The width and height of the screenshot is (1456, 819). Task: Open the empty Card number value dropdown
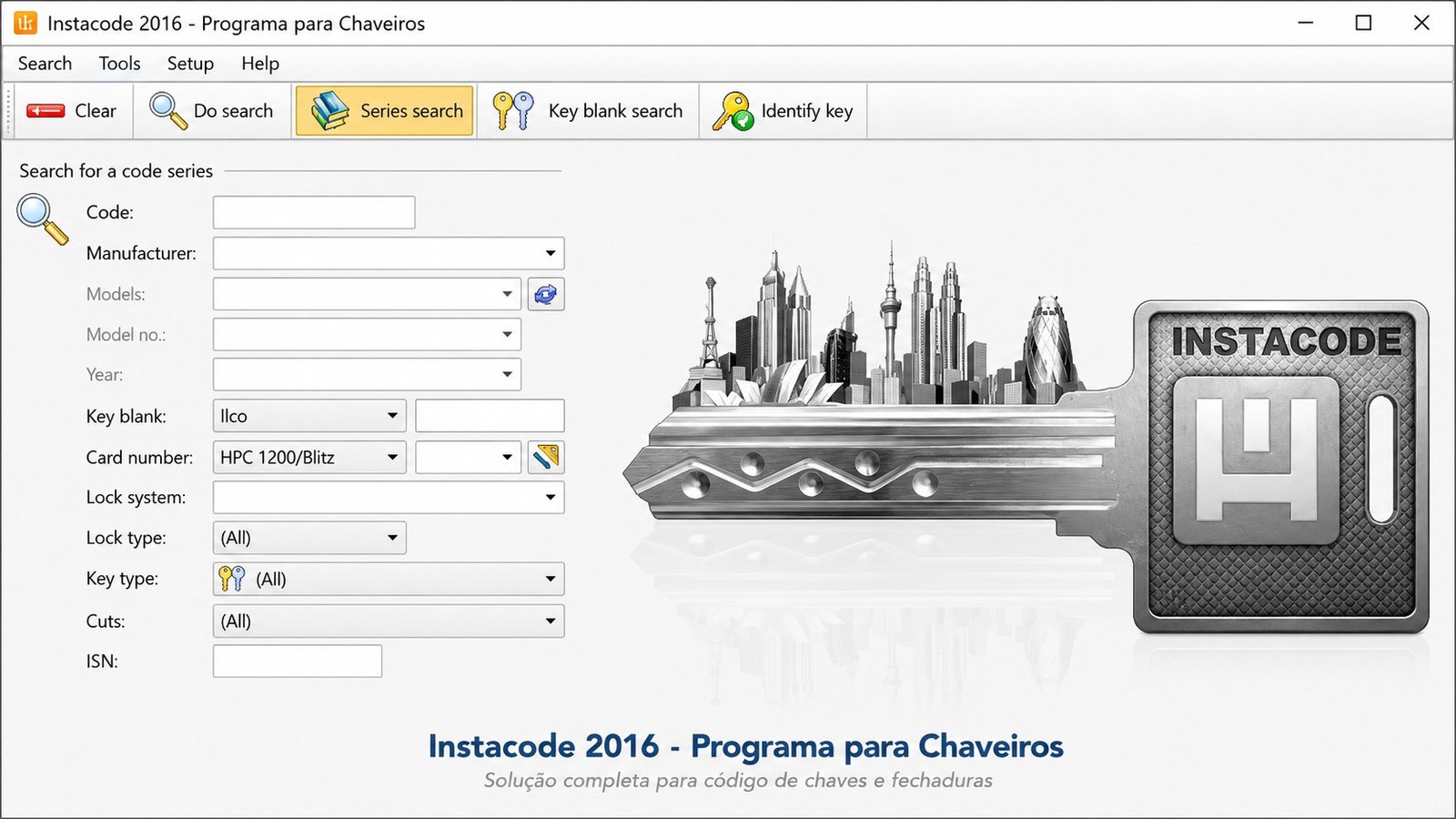coord(469,457)
